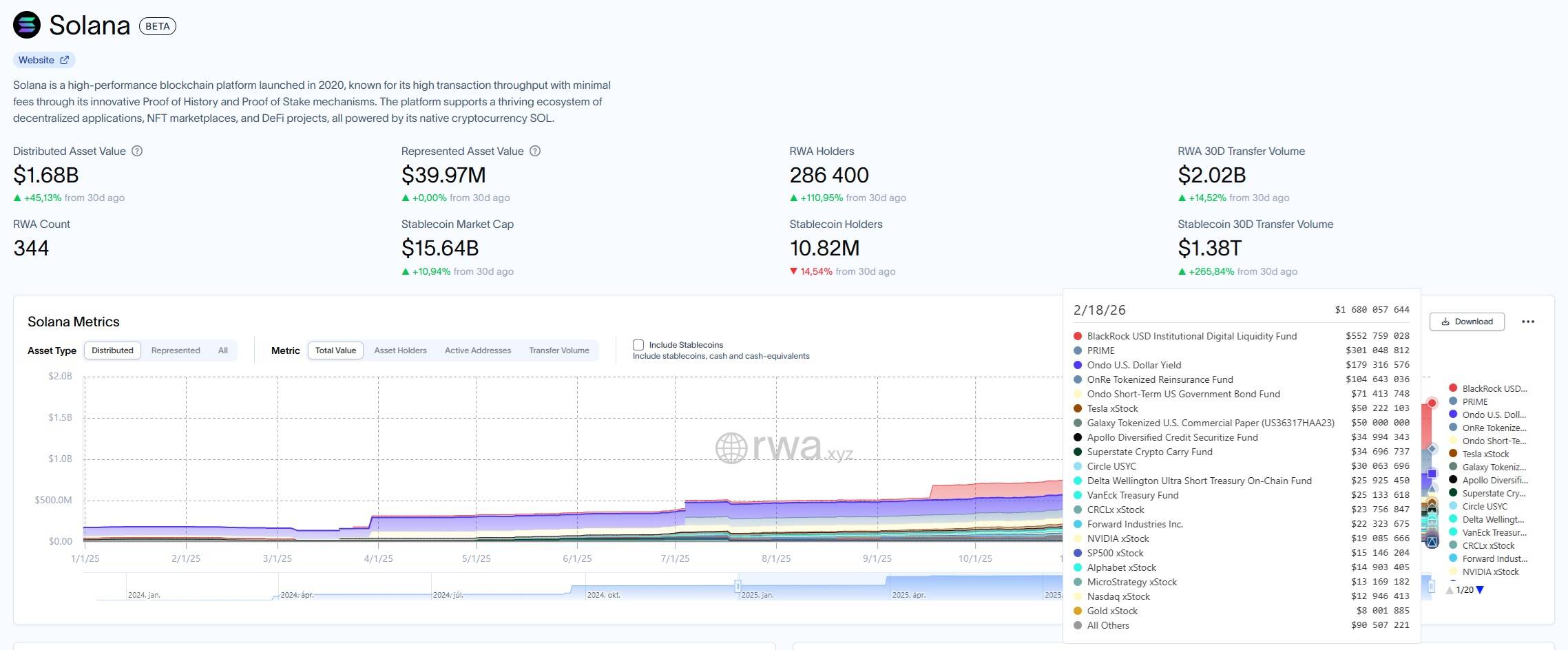Enable the Include Stablecoins checkbox
This screenshot has height=650, width=1568.
(638, 345)
